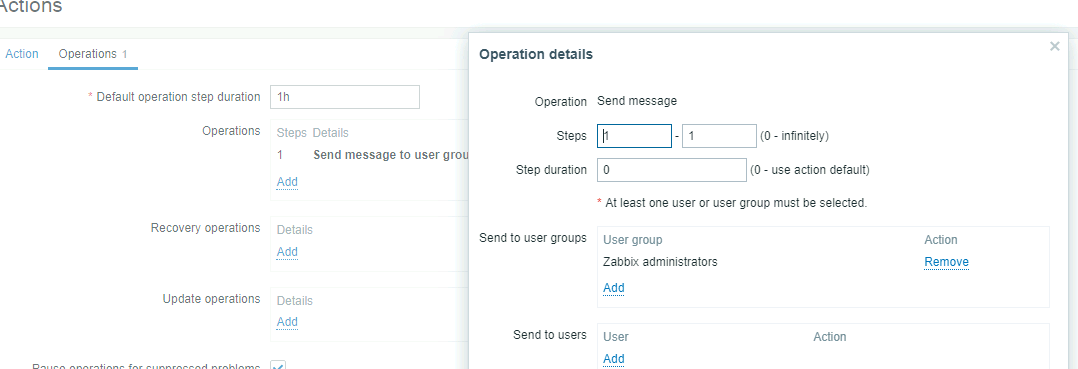The height and width of the screenshot is (369, 1078).
Task: Select the Send message operation text
Action: click(637, 101)
